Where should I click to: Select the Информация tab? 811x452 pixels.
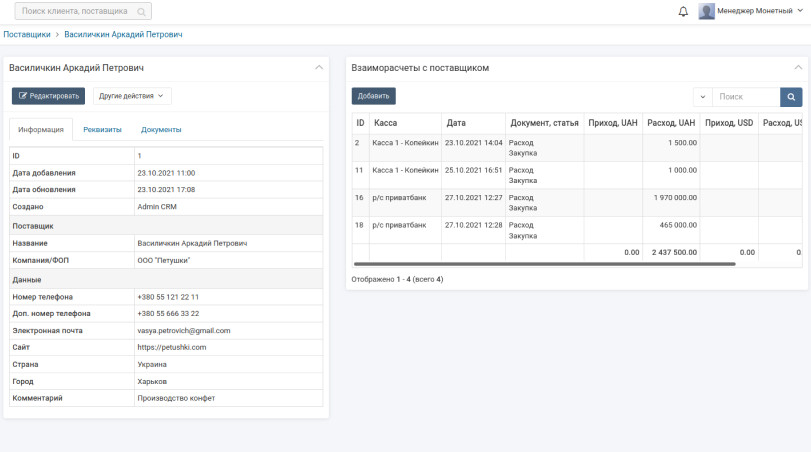41,130
